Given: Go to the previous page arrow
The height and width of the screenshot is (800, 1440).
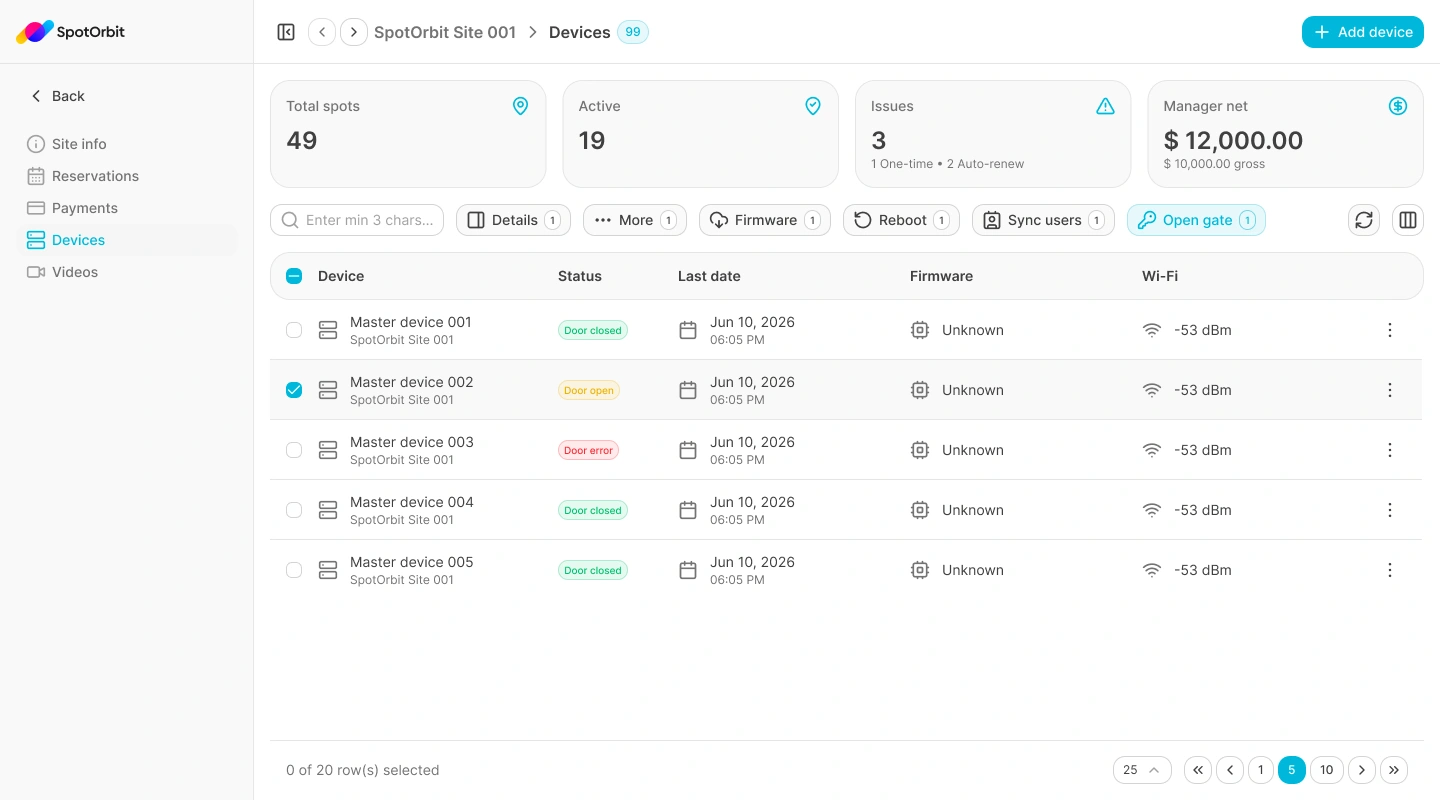Looking at the screenshot, I should pyautogui.click(x=1230, y=770).
